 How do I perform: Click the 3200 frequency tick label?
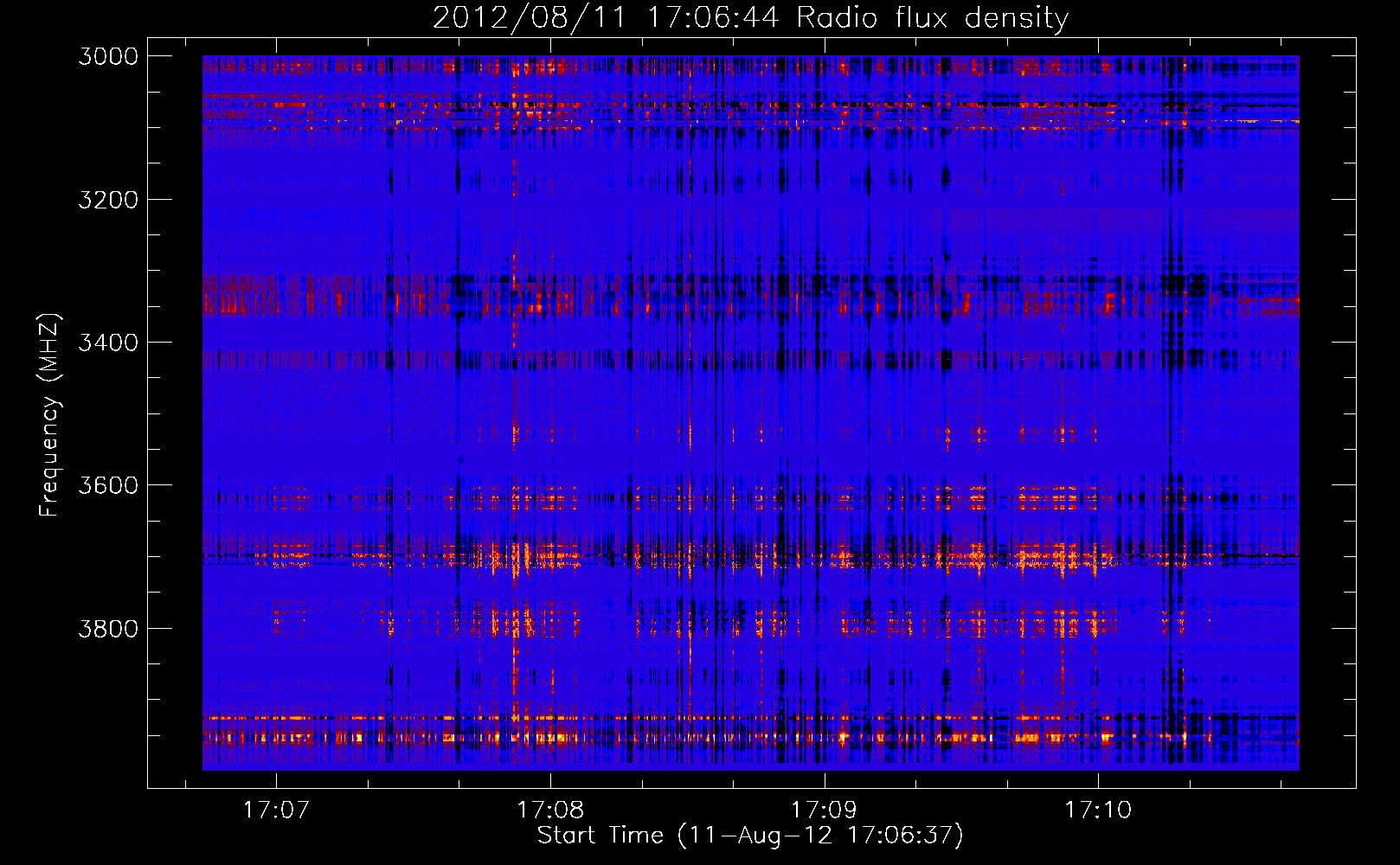(x=108, y=200)
